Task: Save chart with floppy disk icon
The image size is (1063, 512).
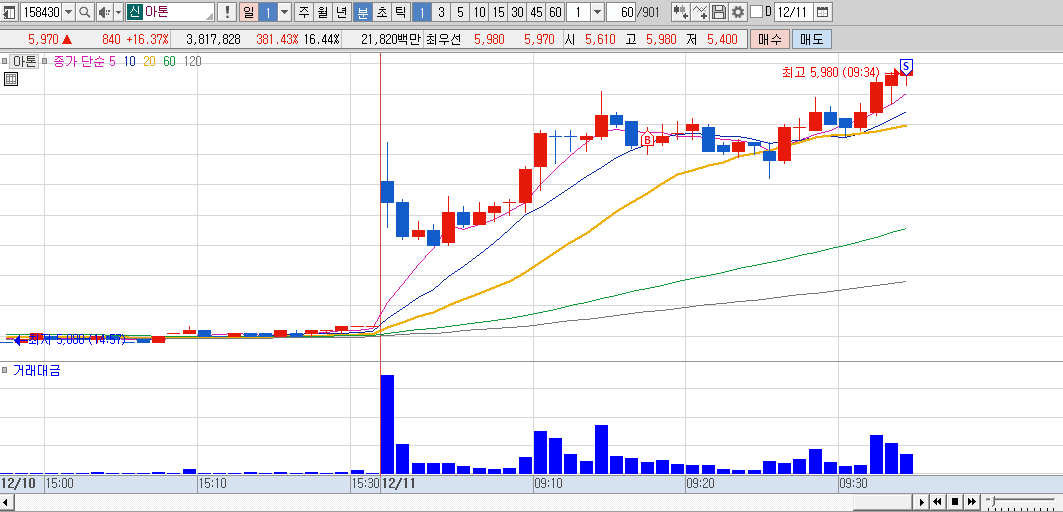Action: (719, 12)
